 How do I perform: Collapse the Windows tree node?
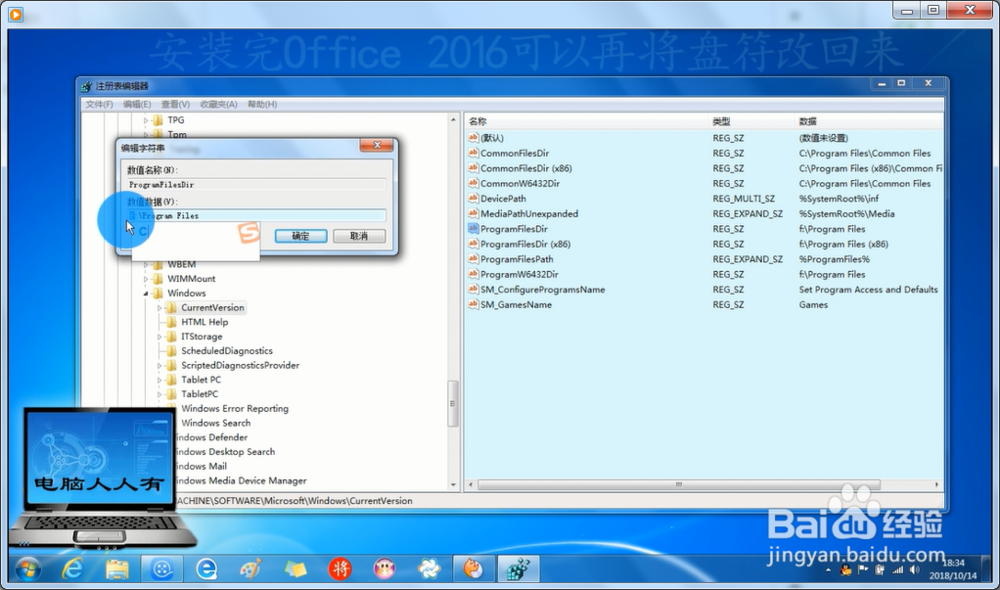coord(145,293)
